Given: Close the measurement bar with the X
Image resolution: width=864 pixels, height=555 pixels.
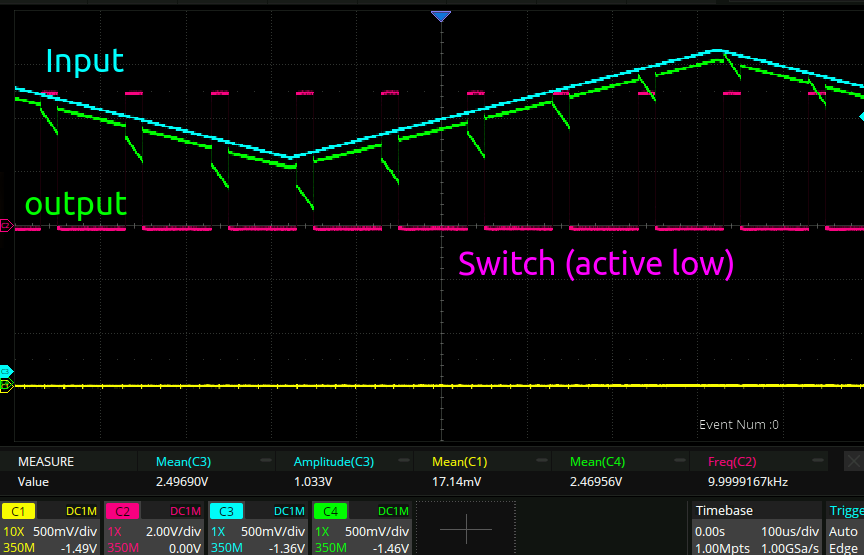Looking at the screenshot, I should [x=852, y=462].
